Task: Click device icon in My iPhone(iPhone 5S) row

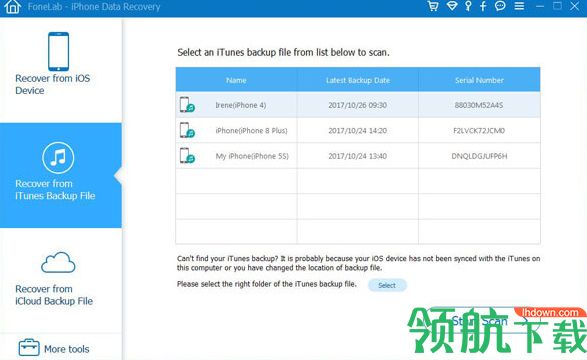Action: (187, 156)
